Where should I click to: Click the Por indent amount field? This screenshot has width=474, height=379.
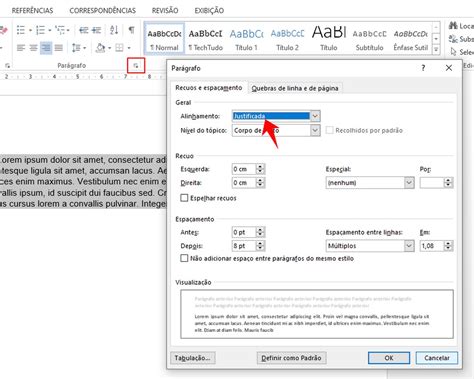(432, 183)
